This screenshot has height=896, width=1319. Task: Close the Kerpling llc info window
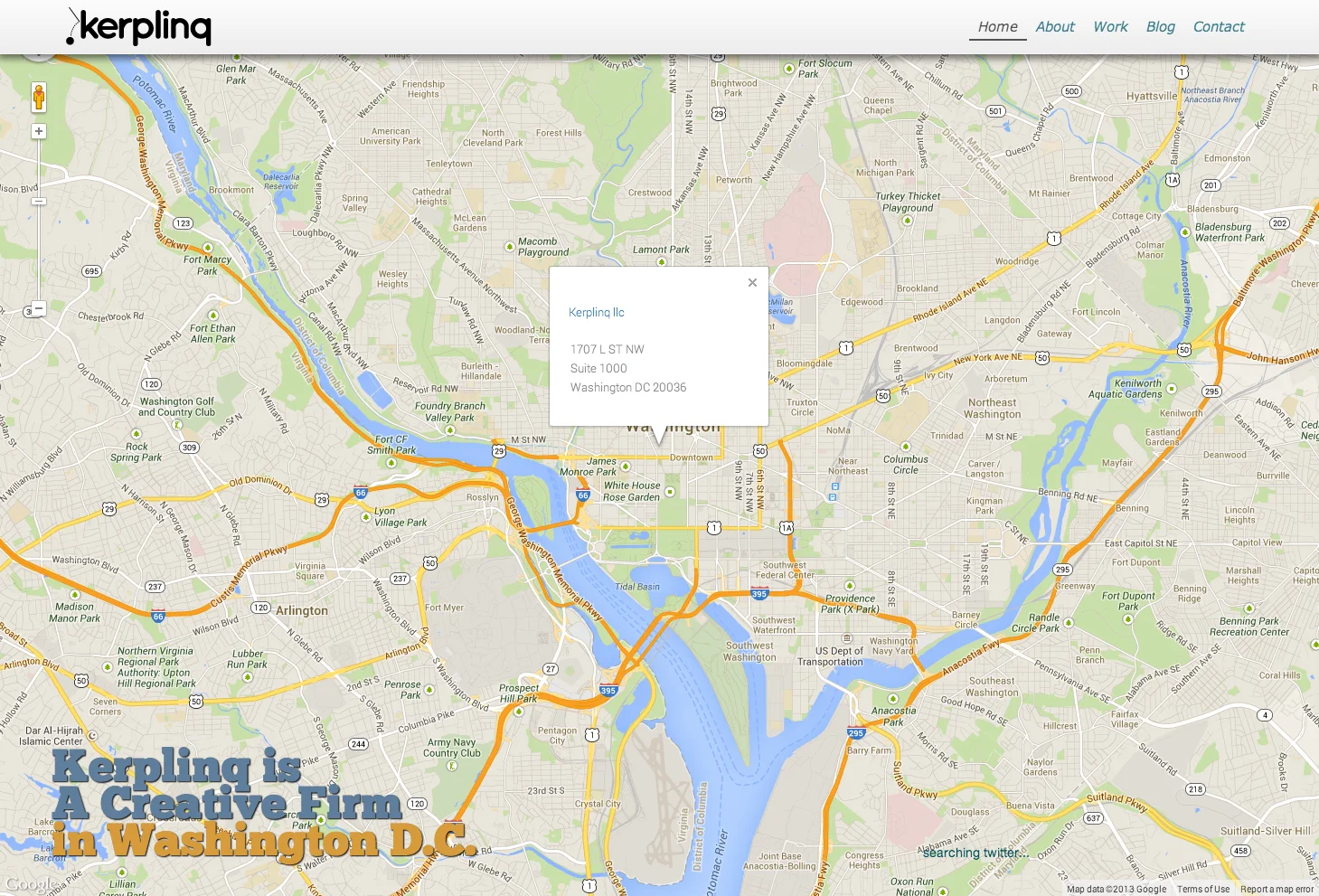(752, 283)
